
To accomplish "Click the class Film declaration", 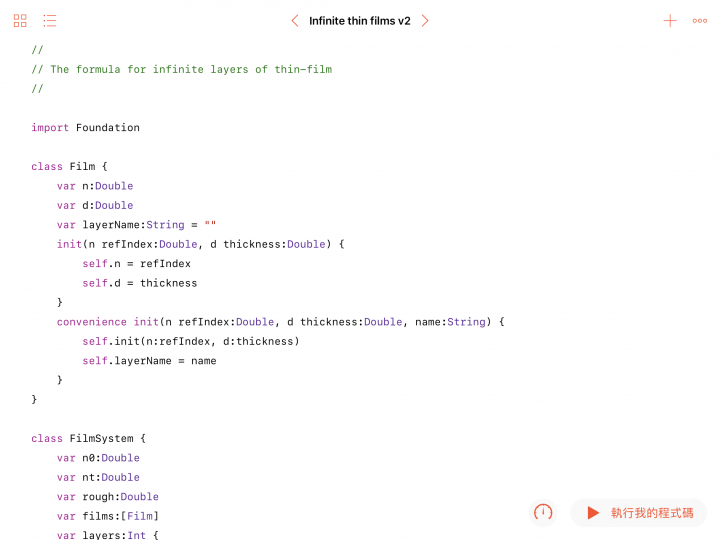I will point(69,166).
